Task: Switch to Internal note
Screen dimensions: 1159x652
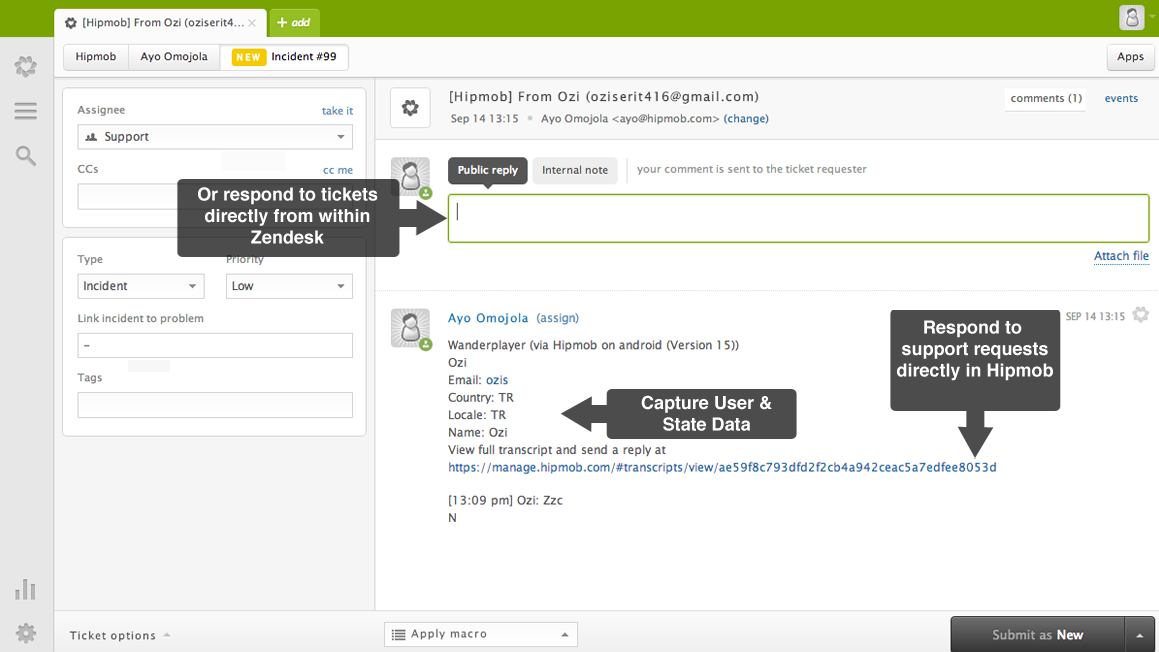Action: pos(575,170)
